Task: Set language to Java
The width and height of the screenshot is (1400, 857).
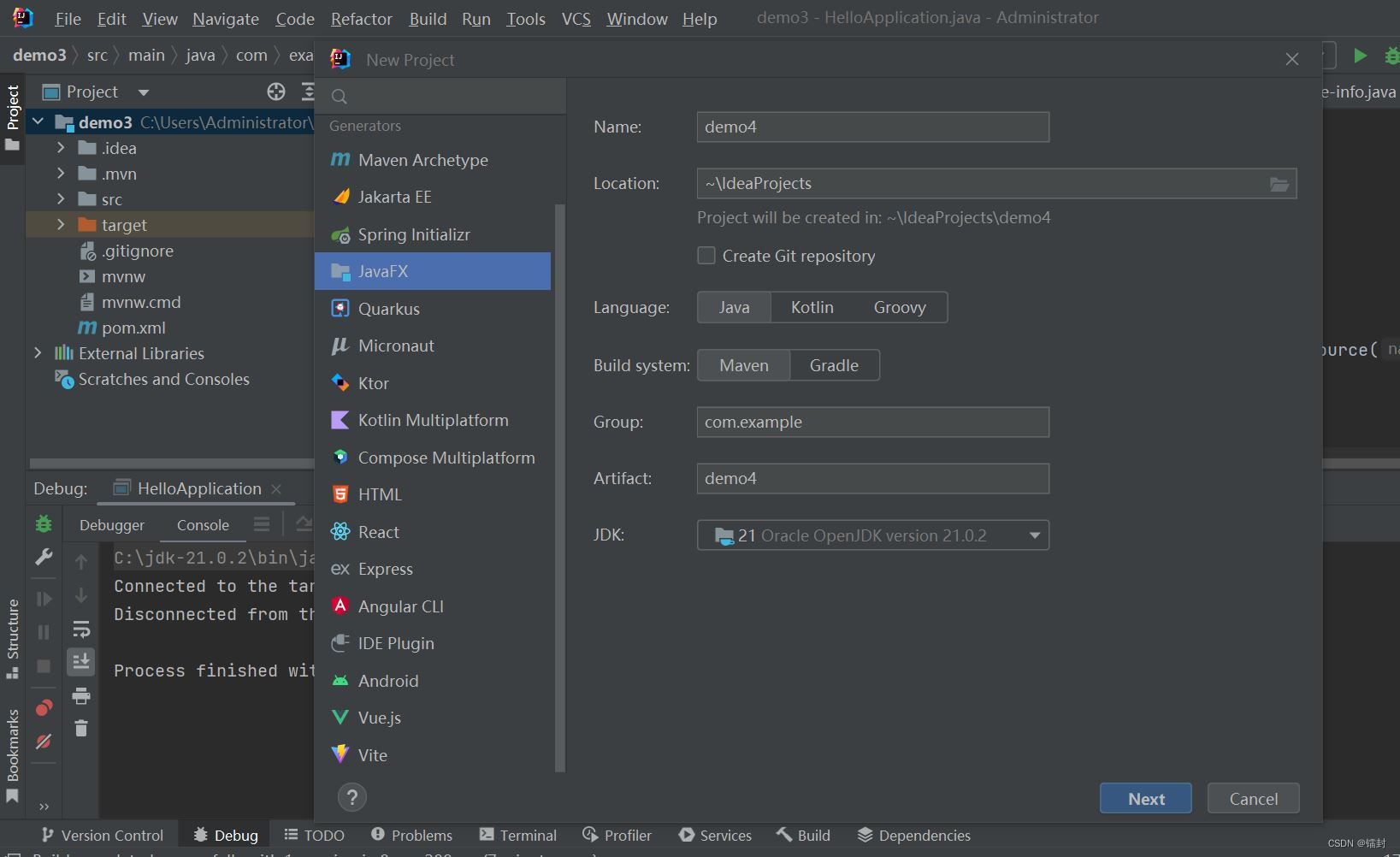Action: pyautogui.click(x=734, y=307)
